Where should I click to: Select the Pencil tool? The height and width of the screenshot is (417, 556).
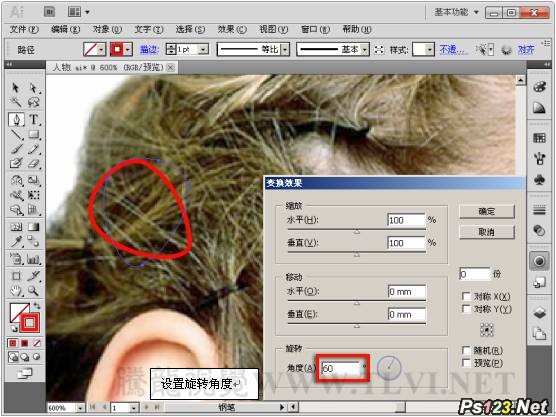[33, 149]
